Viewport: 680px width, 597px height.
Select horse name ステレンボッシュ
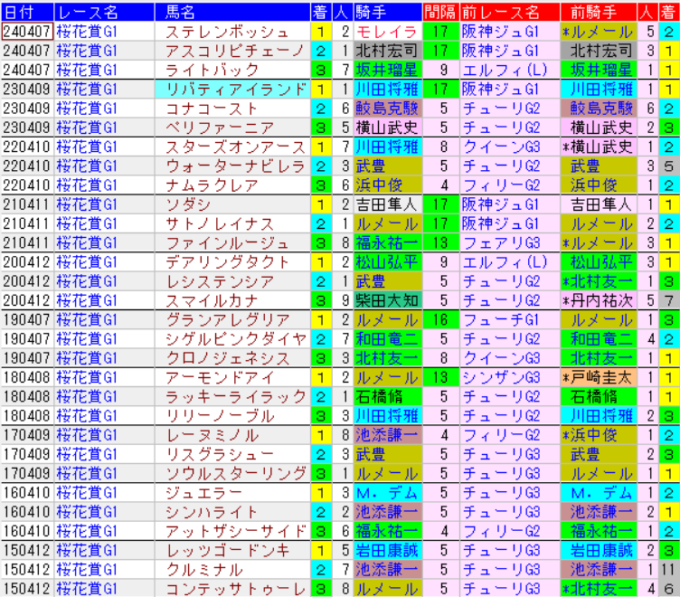pos(227,32)
